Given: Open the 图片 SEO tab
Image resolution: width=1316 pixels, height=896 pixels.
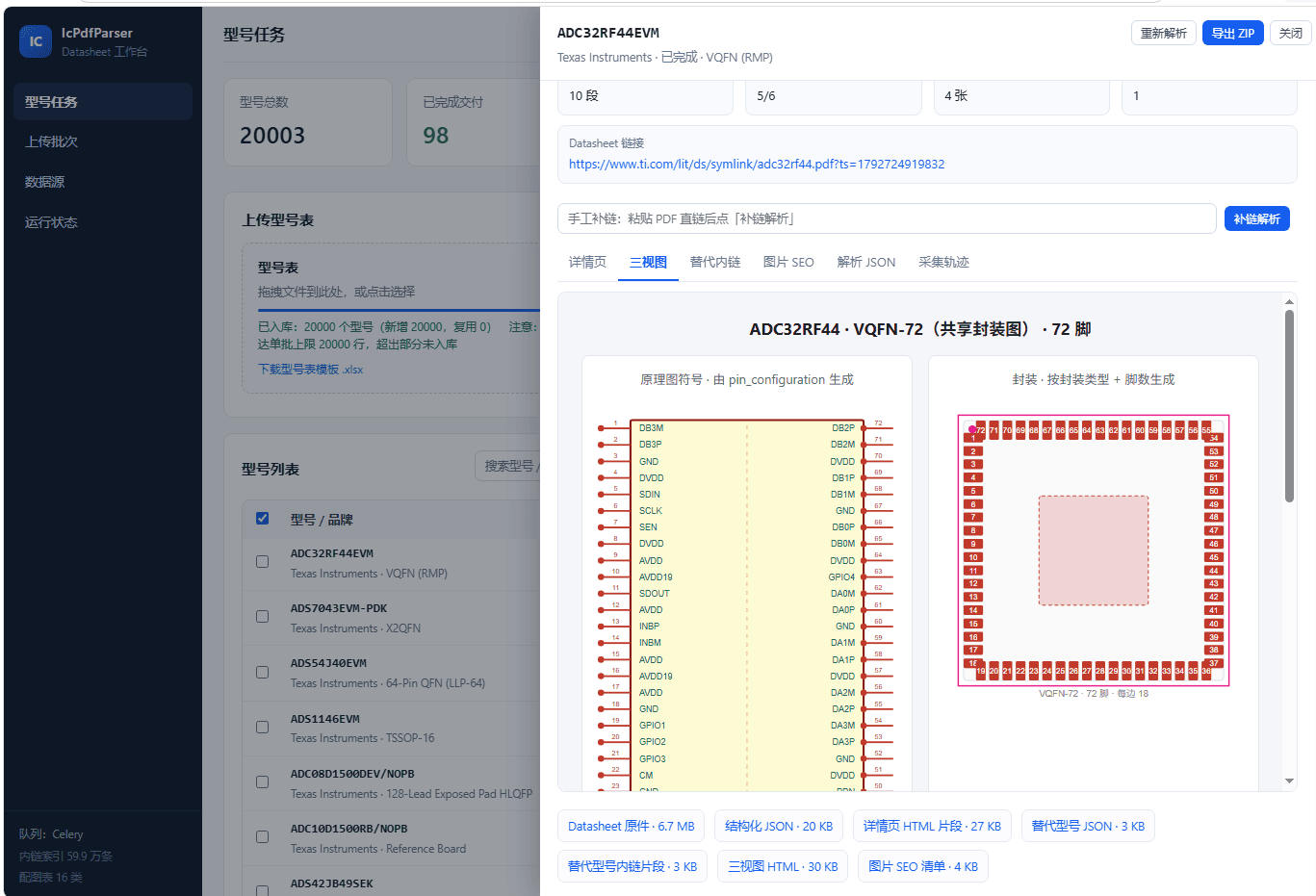Looking at the screenshot, I should coord(788,262).
